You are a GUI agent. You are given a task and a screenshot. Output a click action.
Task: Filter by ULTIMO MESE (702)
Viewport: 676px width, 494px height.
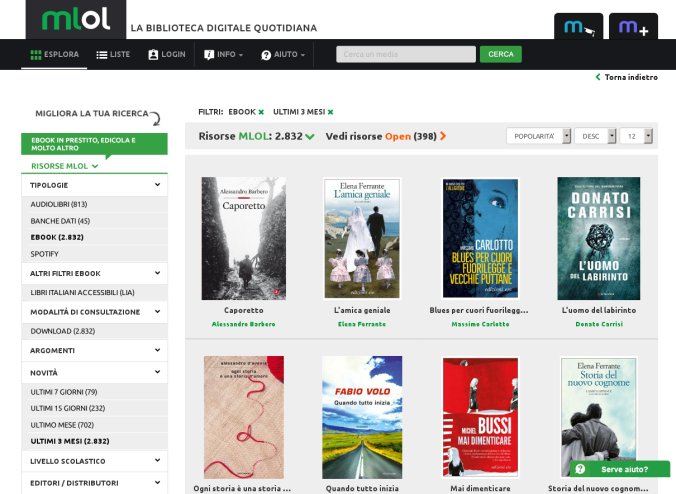coord(62,425)
